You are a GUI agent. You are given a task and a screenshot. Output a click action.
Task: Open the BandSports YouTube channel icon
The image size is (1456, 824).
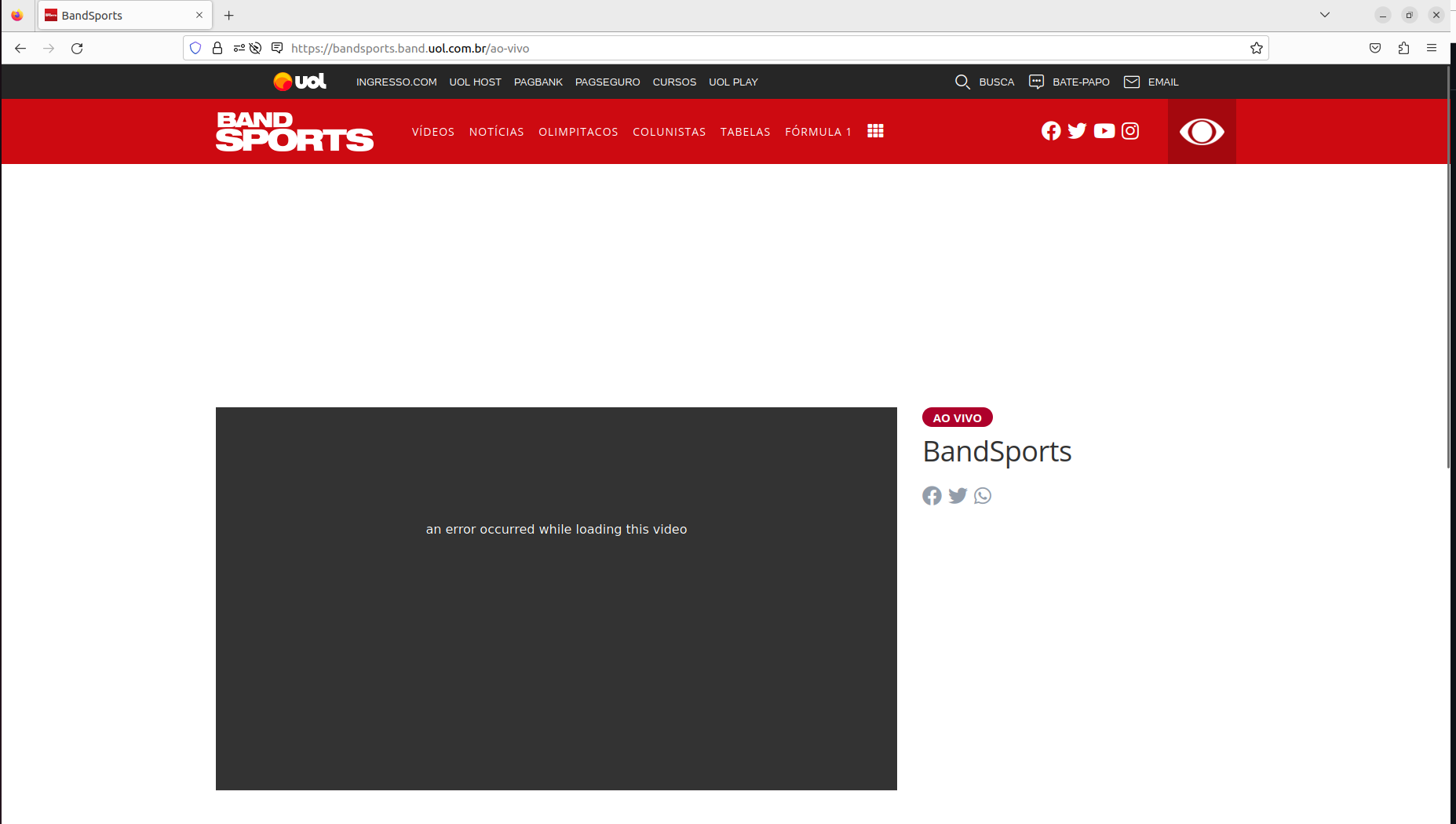1104,131
